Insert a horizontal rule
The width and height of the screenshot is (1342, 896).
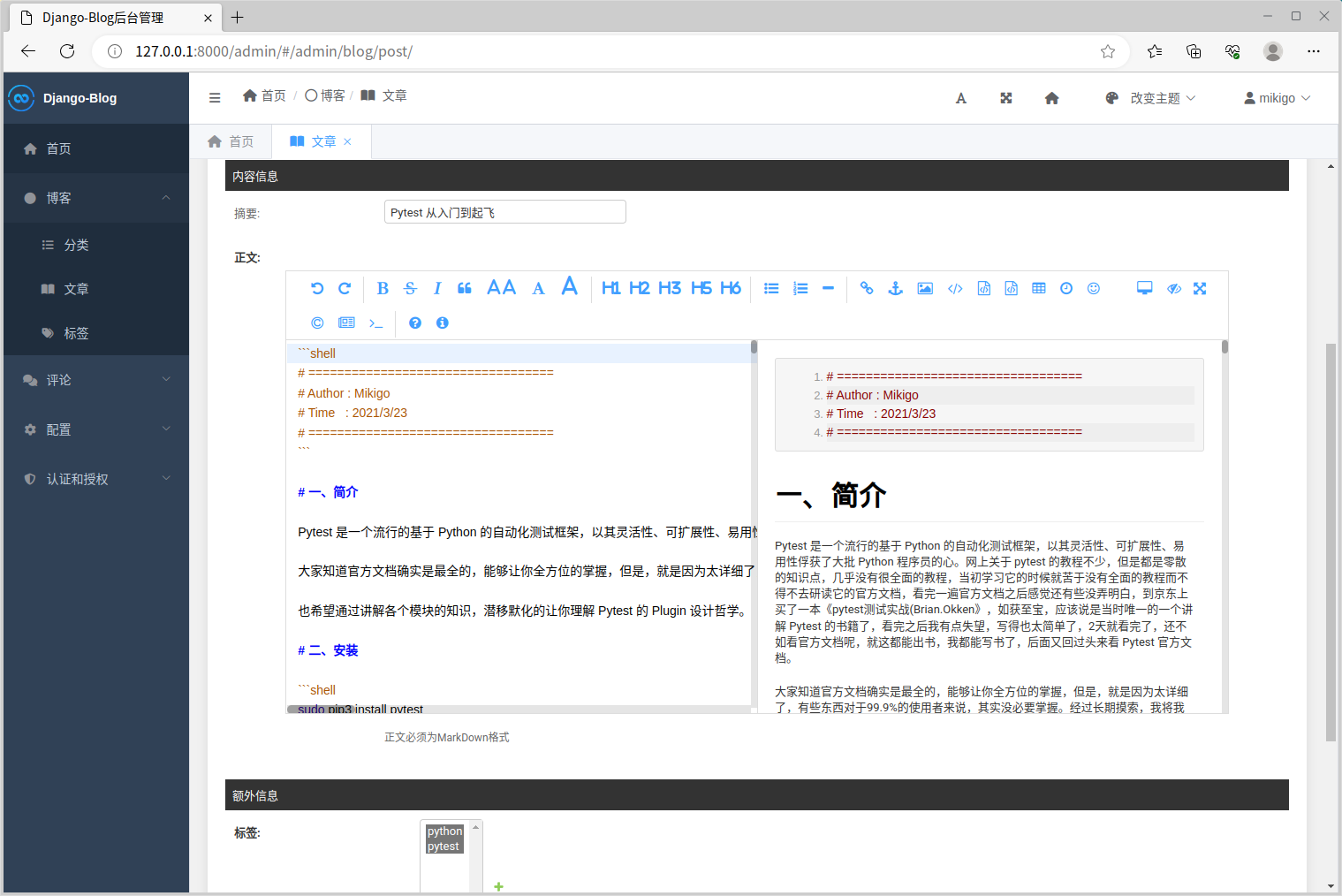(x=828, y=288)
